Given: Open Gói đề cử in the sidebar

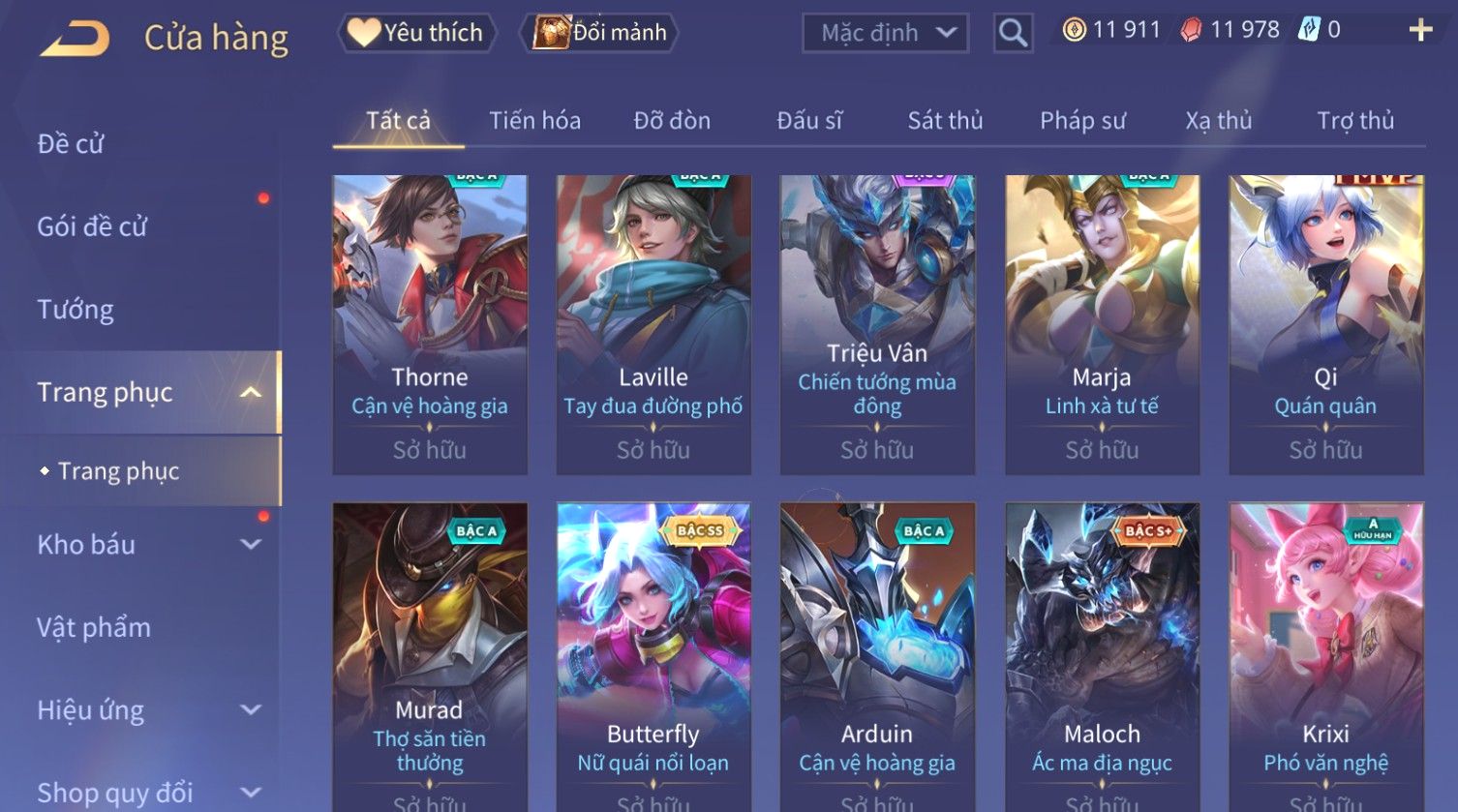Looking at the screenshot, I should pos(92,226).
